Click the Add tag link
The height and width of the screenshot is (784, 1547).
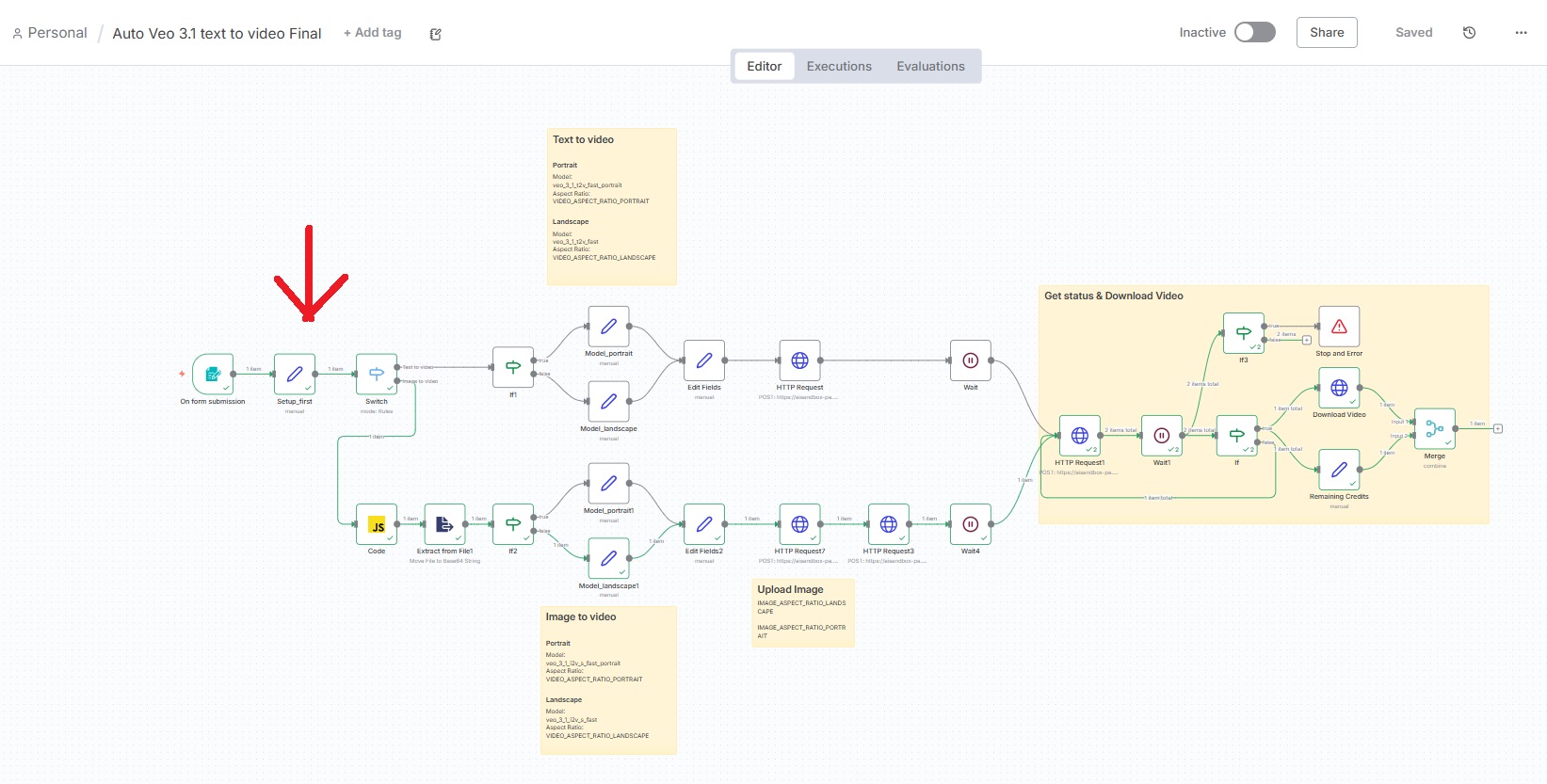pos(373,33)
